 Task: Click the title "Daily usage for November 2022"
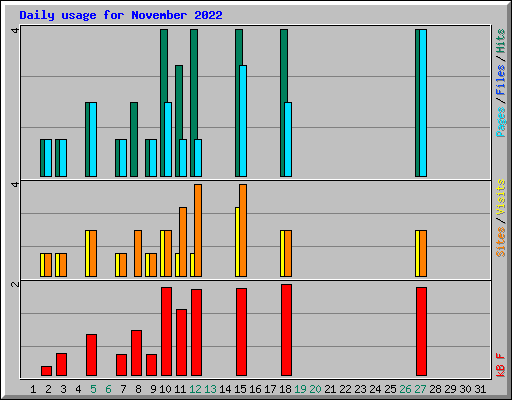point(121,15)
